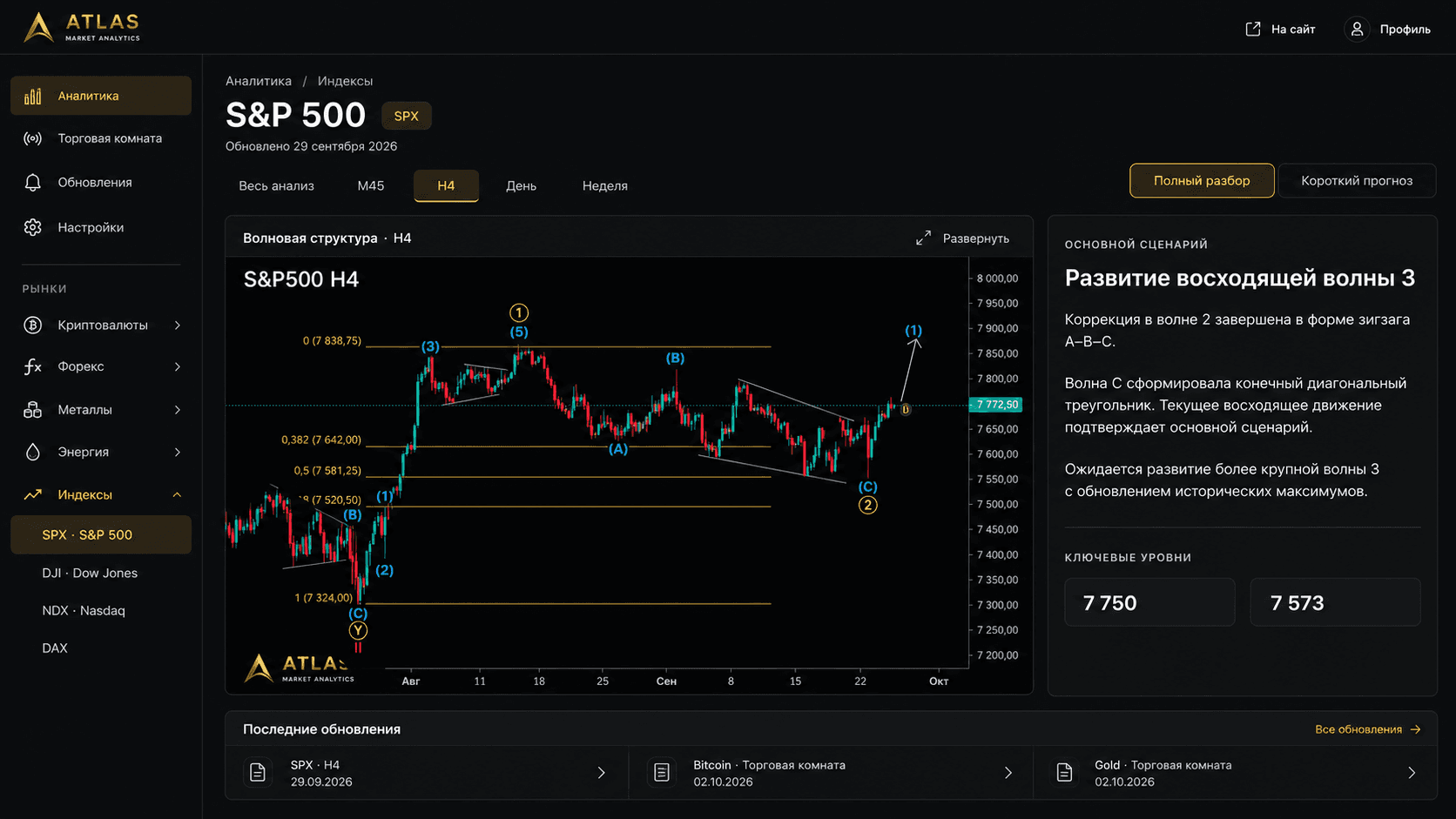This screenshot has width=1456, height=819.
Task: Click the document icon beside Gold update
Action: pyautogui.click(x=1064, y=773)
